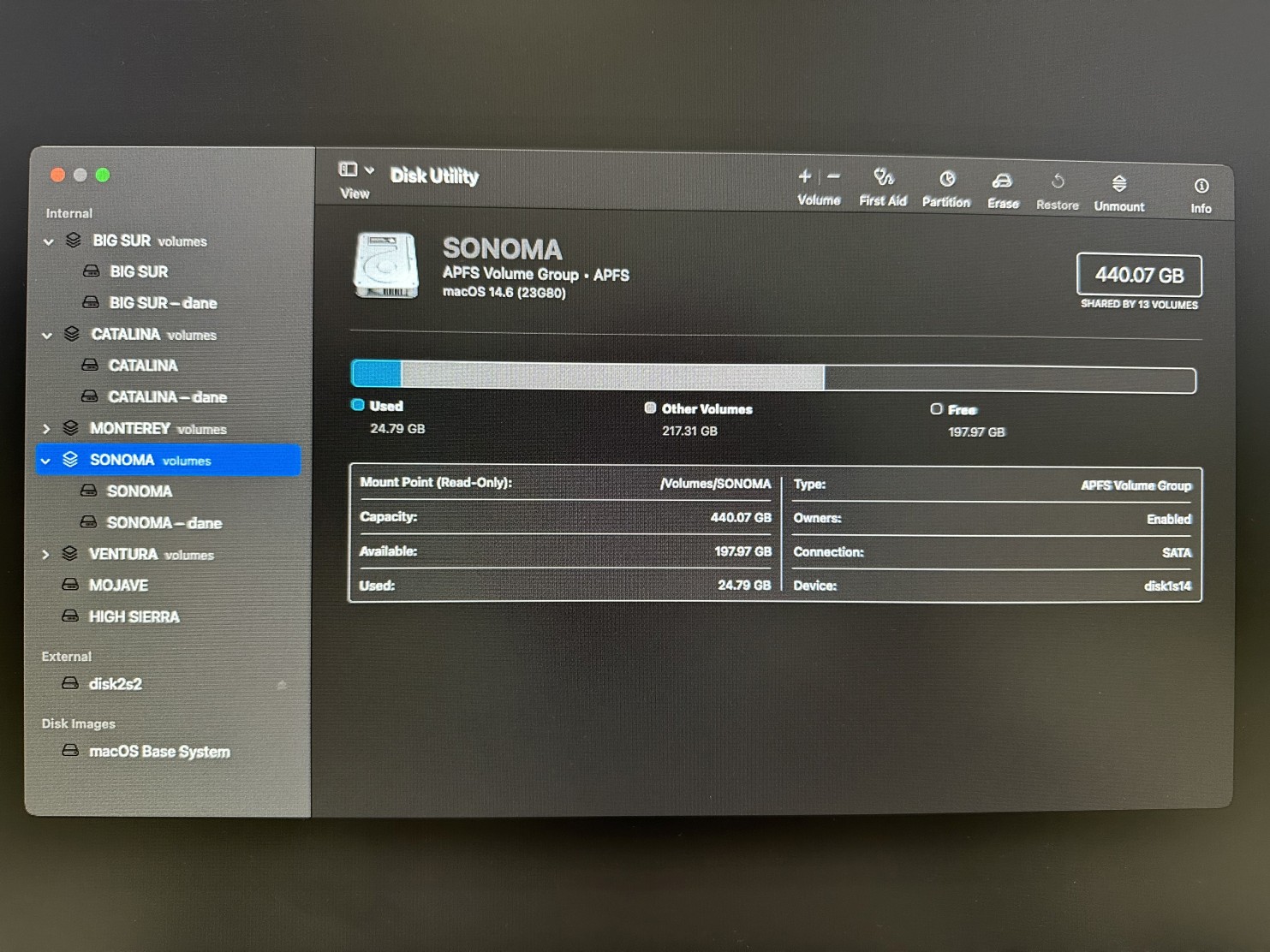This screenshot has height=952, width=1270.
Task: Click the blue Used legend swatch
Action: 358,405
